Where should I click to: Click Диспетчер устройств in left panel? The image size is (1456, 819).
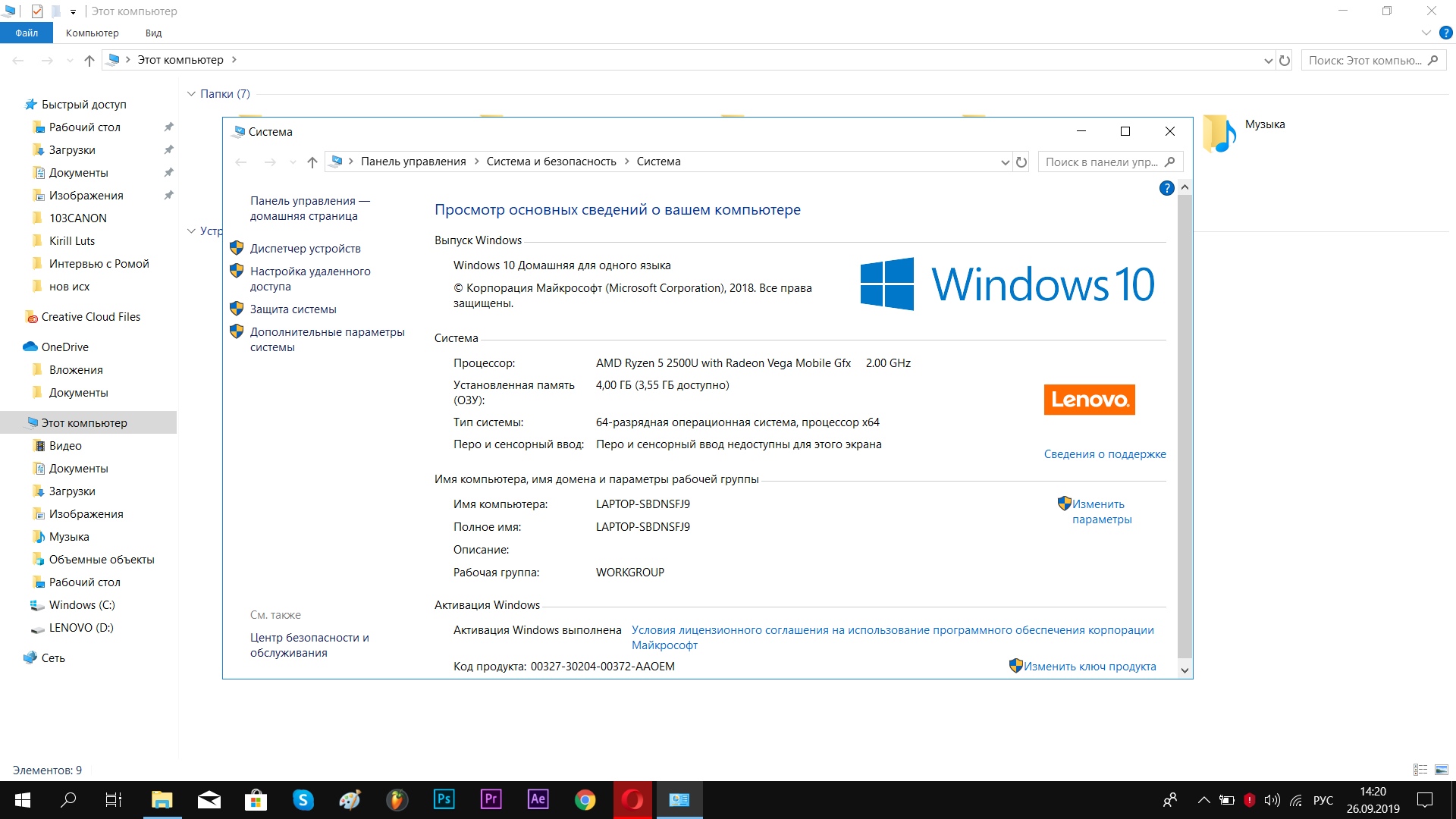point(306,248)
